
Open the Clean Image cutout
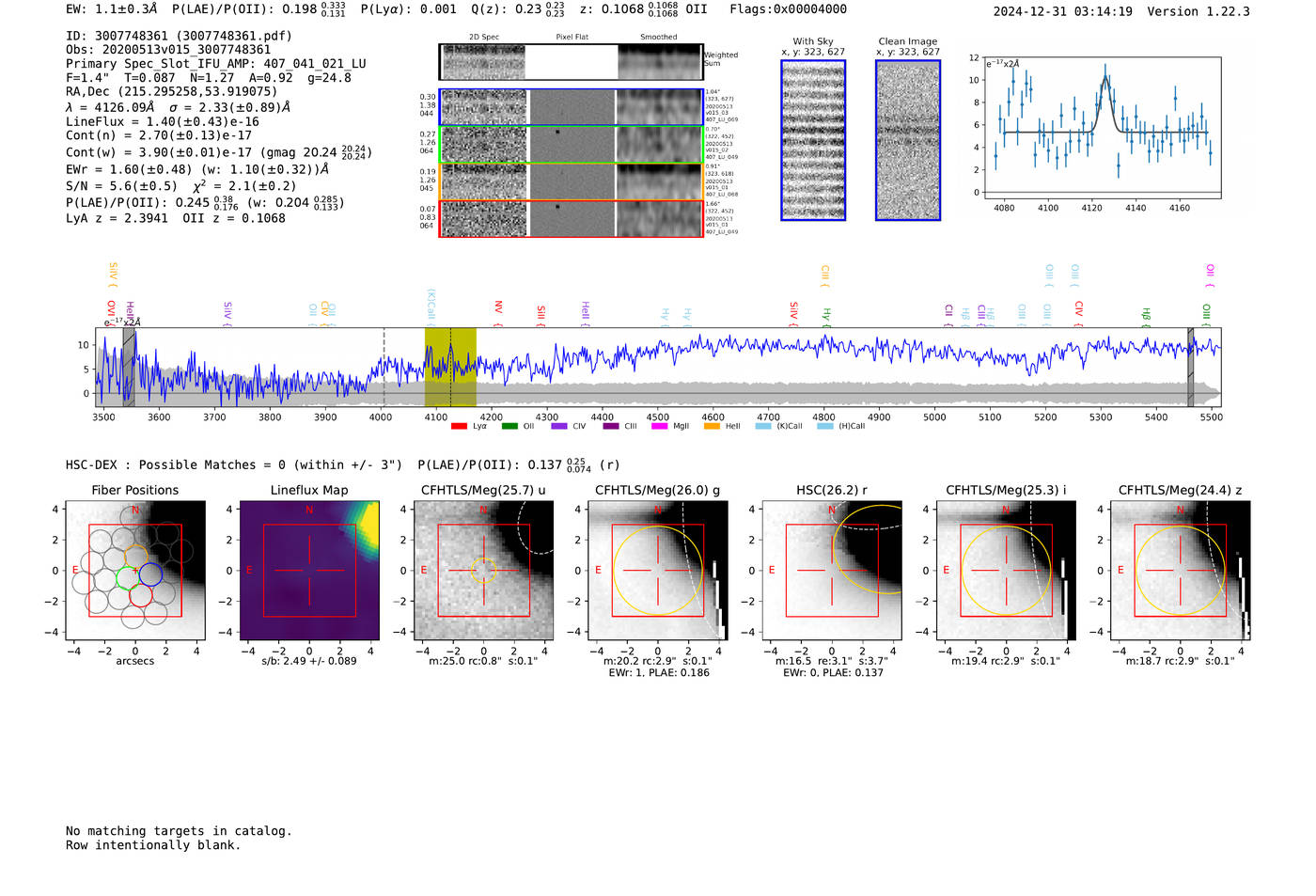pos(908,140)
